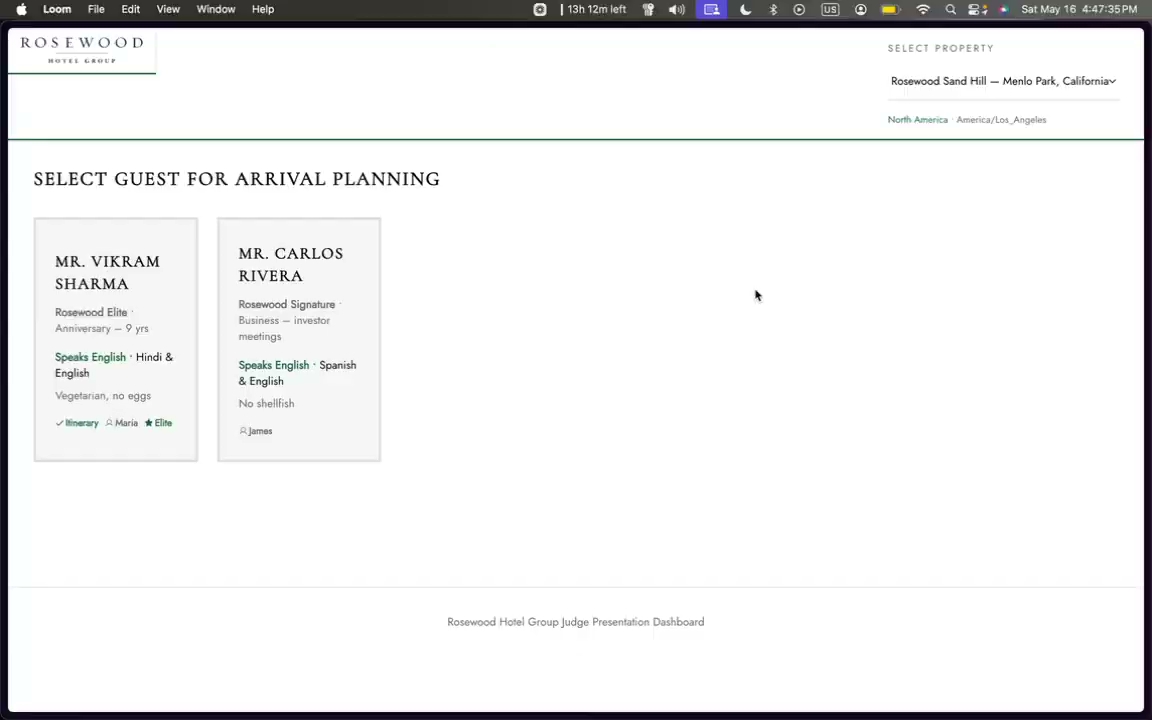Open the View menu
This screenshot has width=1152, height=720.
168,10
